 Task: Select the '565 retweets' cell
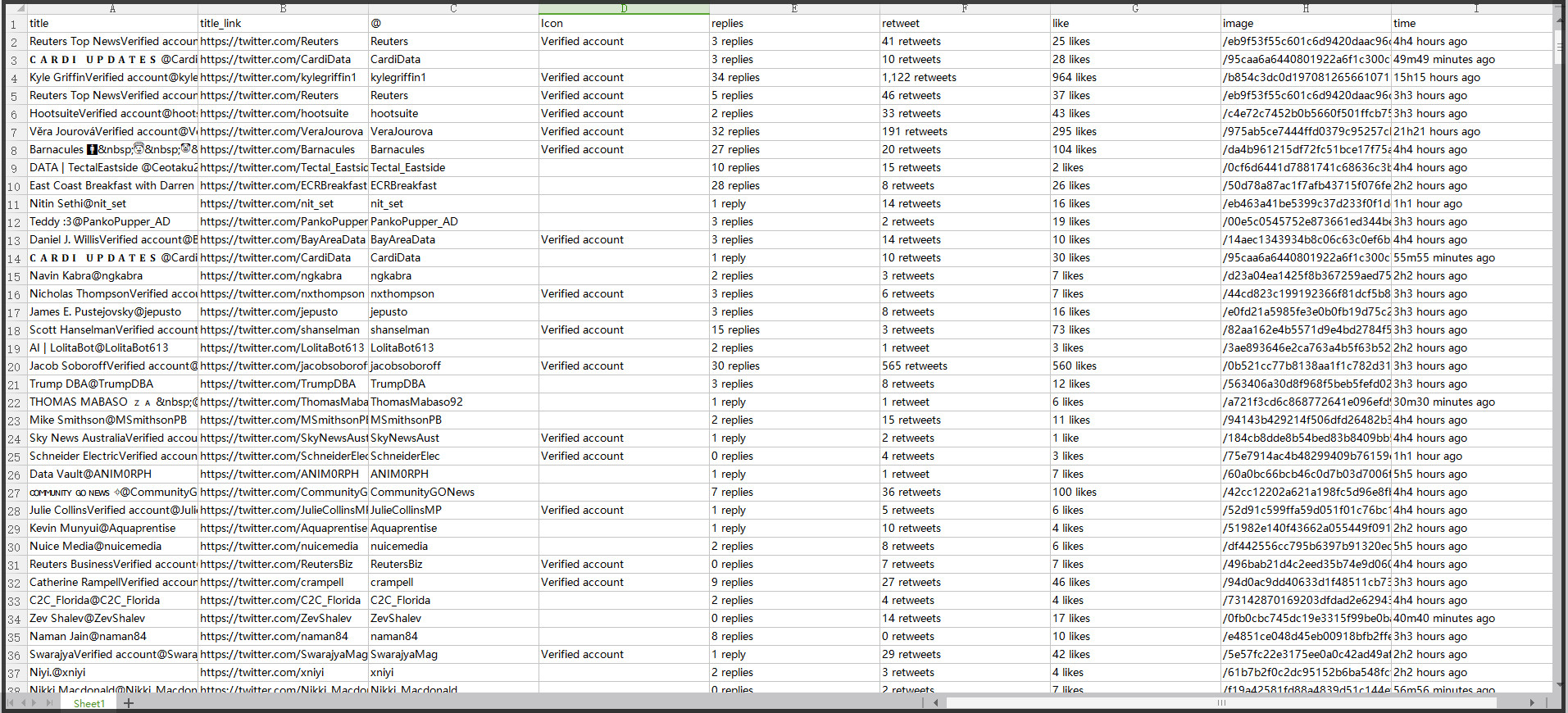click(965, 366)
